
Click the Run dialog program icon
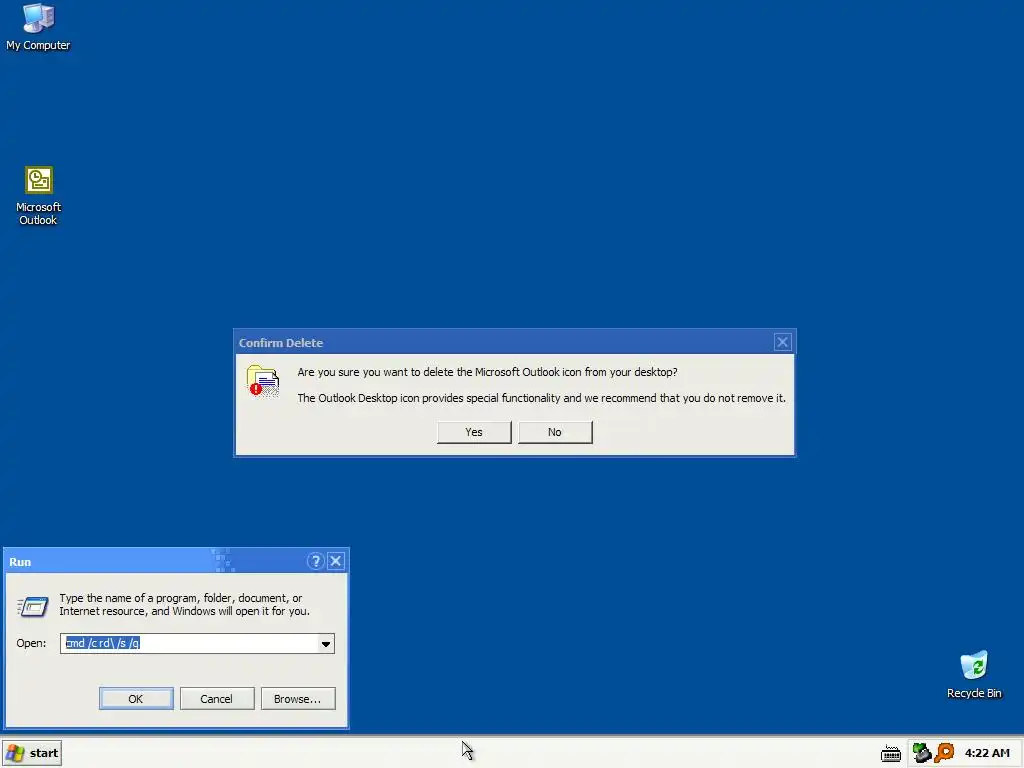click(33, 606)
